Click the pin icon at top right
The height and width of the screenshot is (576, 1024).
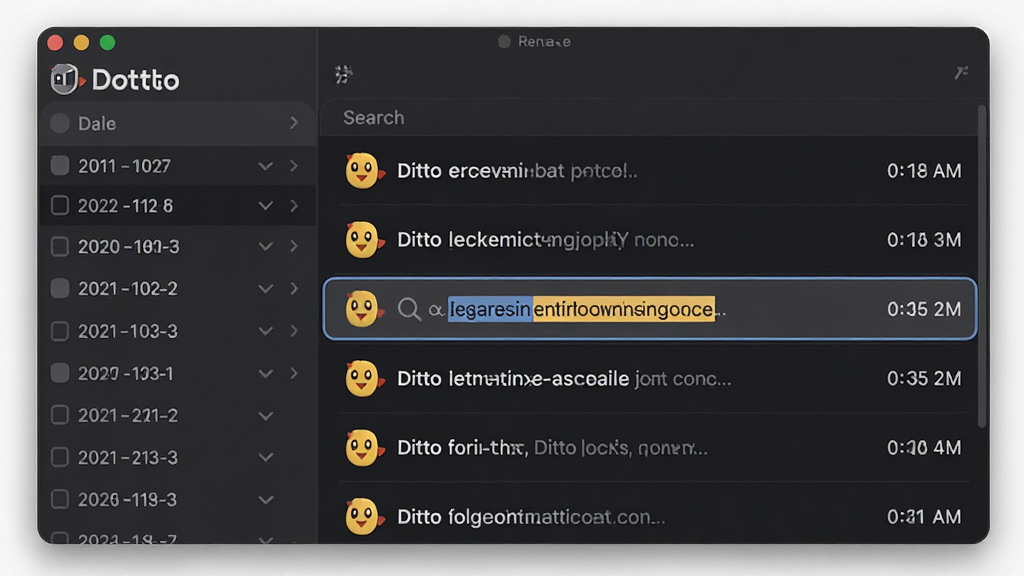(961, 72)
